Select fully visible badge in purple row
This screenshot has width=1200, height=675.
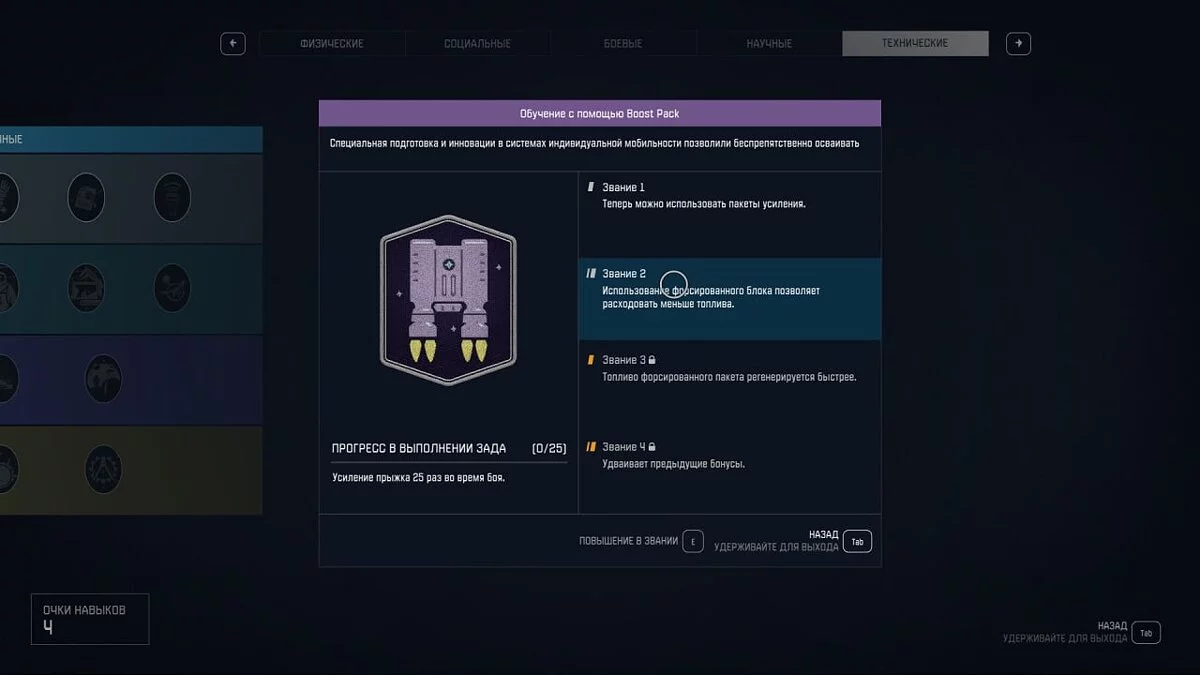[103, 378]
